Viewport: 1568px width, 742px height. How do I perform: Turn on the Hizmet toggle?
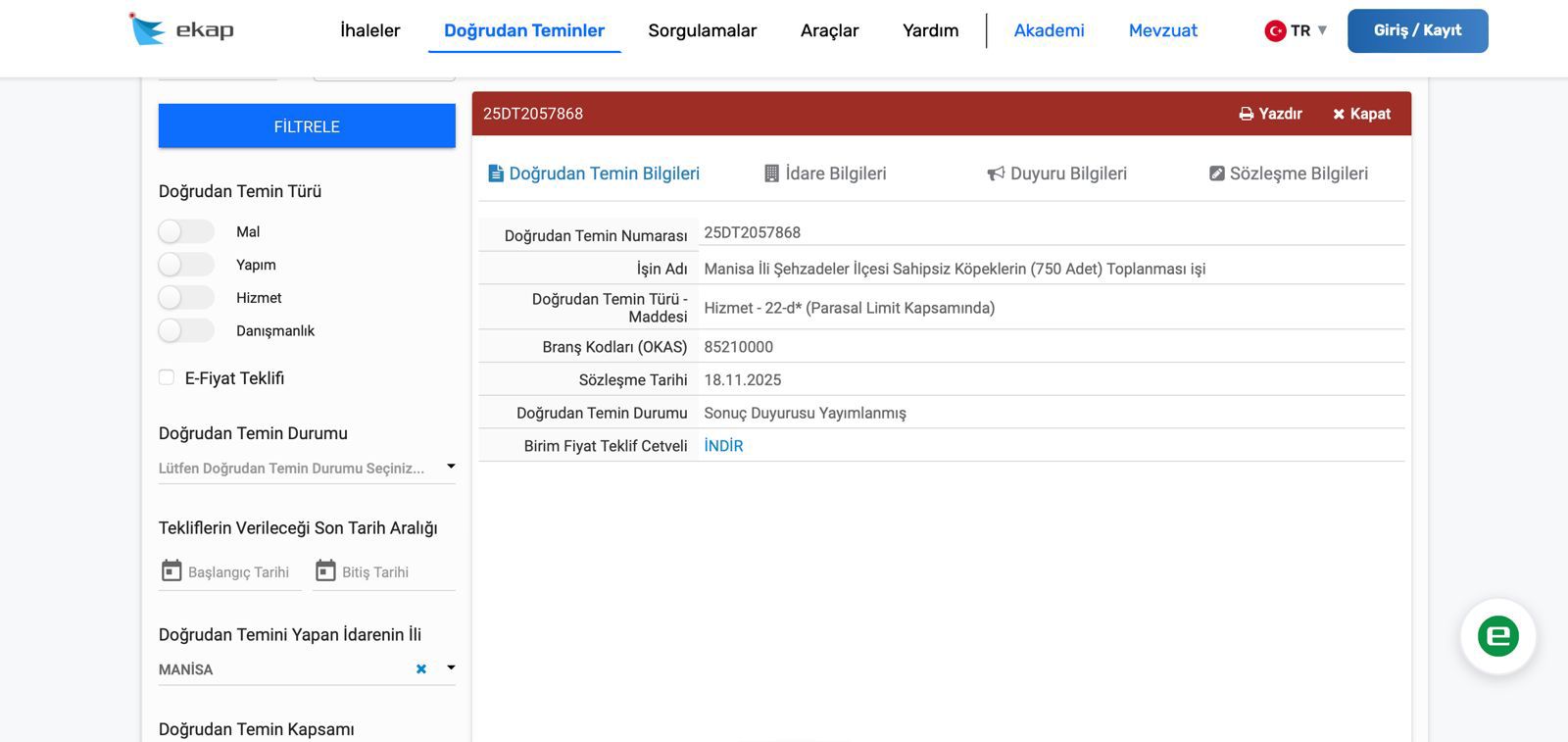click(185, 298)
